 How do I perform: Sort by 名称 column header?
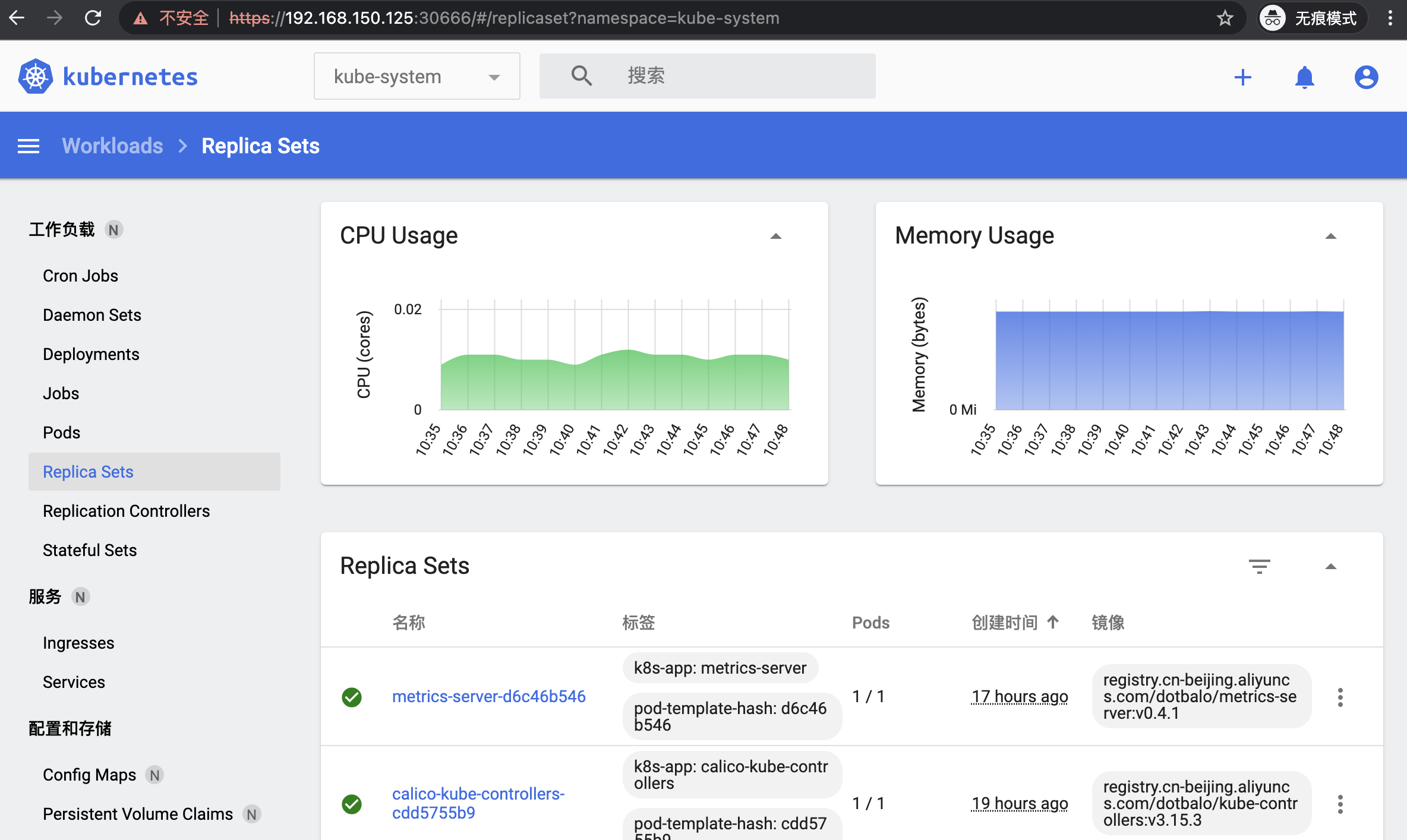pos(409,623)
